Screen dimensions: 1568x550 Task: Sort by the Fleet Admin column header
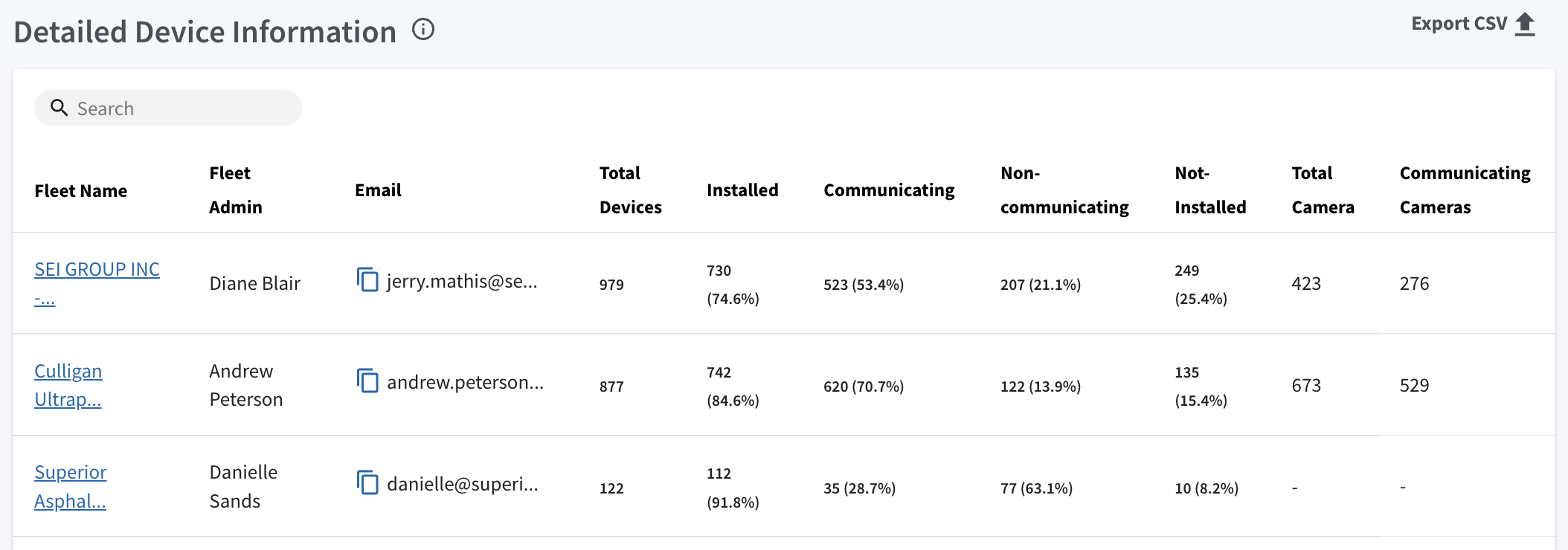(x=236, y=190)
